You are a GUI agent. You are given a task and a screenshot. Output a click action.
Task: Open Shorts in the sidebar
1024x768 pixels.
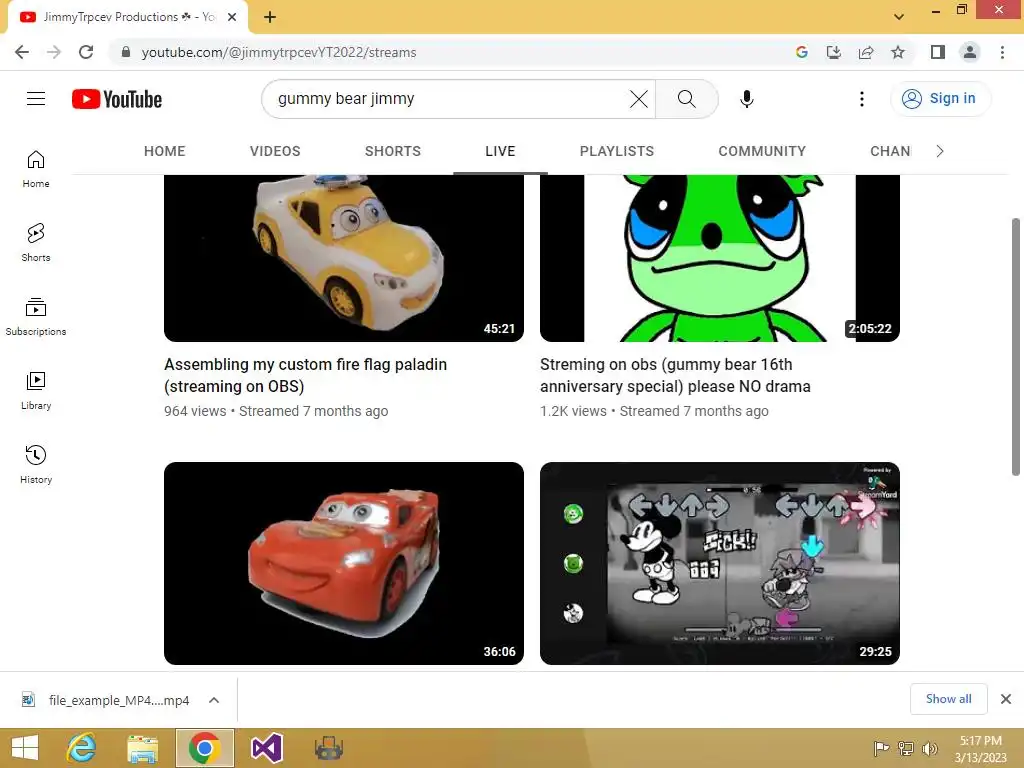pyautogui.click(x=36, y=243)
